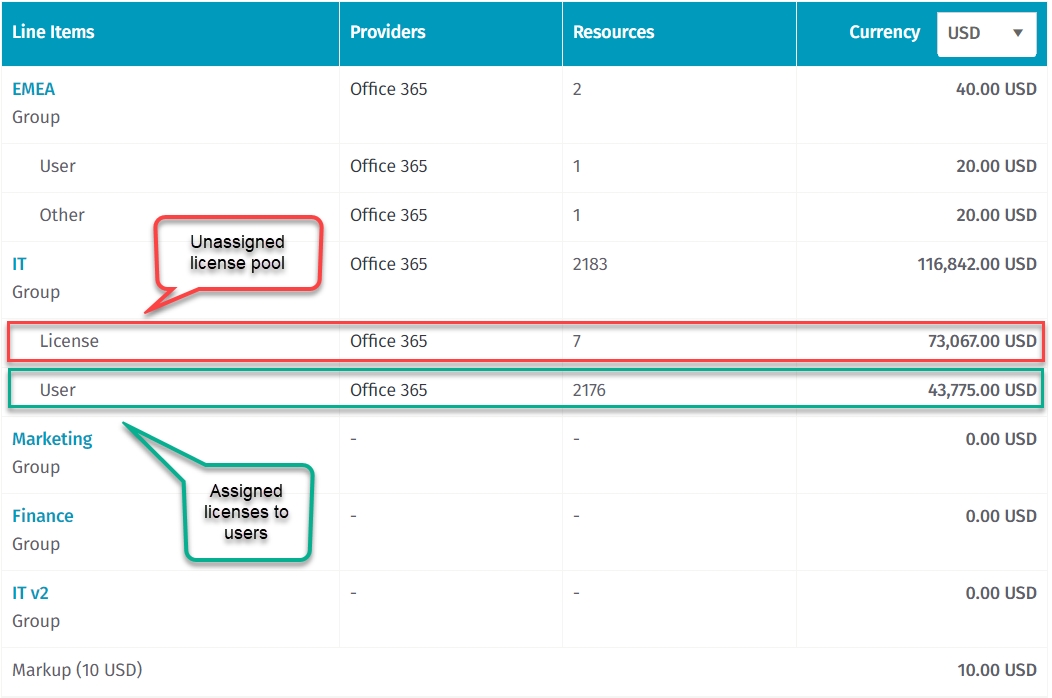Click the Marketing group link
This screenshot has width=1052, height=698.
(x=52, y=439)
